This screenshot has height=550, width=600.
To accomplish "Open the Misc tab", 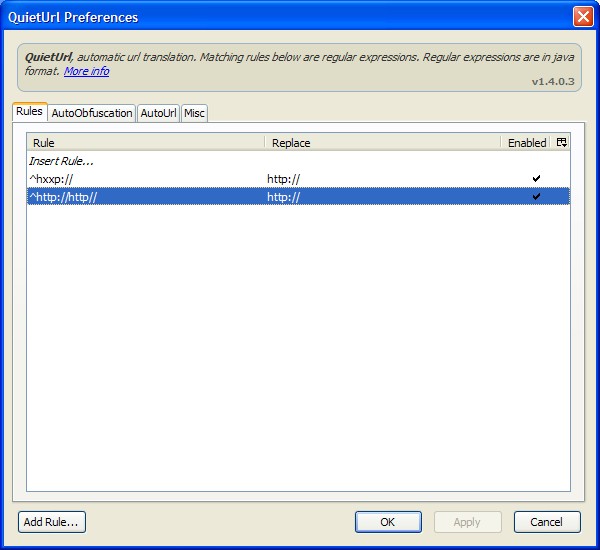I will tap(194, 113).
